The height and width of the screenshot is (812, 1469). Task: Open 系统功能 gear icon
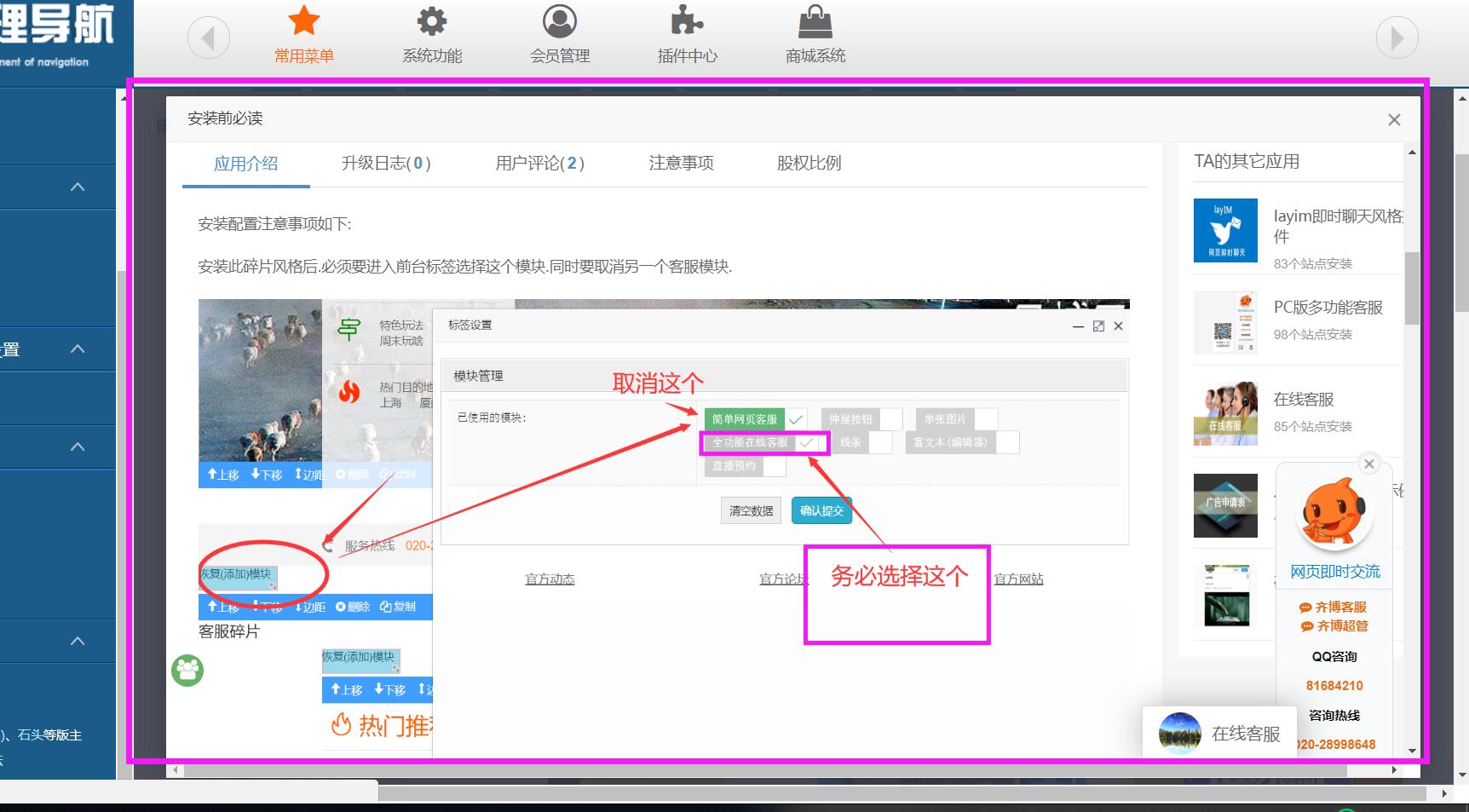click(431, 21)
